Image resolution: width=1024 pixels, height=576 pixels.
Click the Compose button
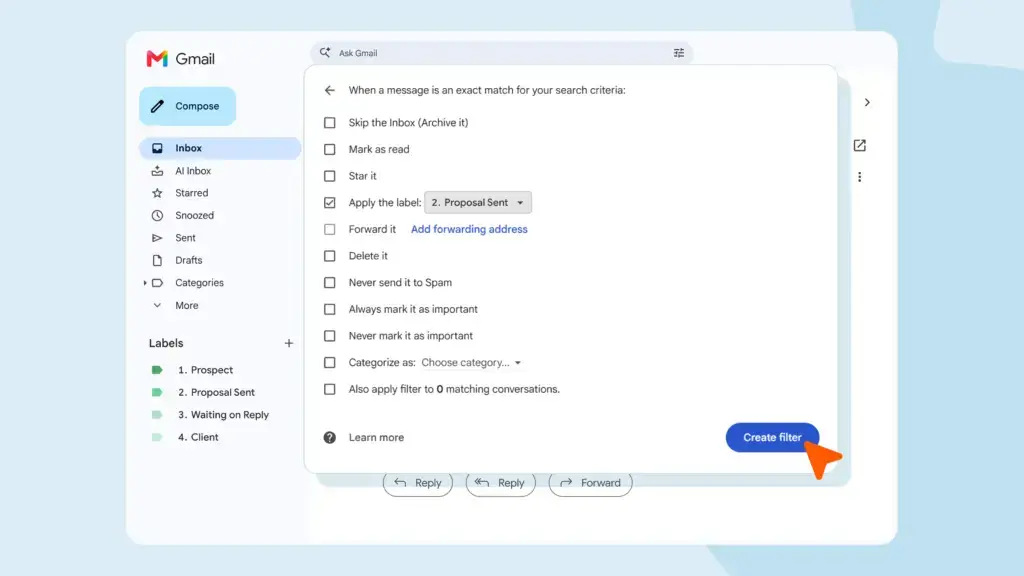187,106
